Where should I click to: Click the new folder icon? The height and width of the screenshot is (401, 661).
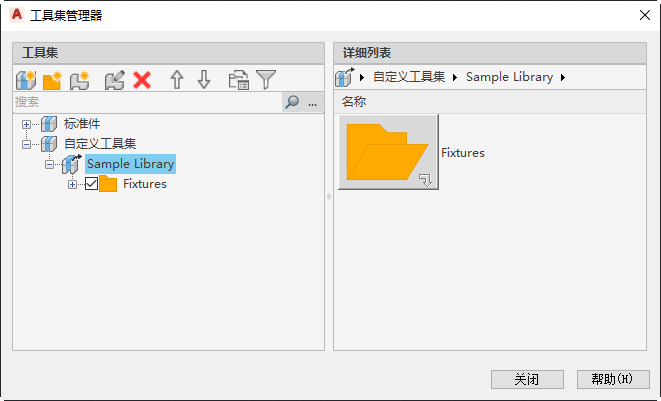point(52,80)
